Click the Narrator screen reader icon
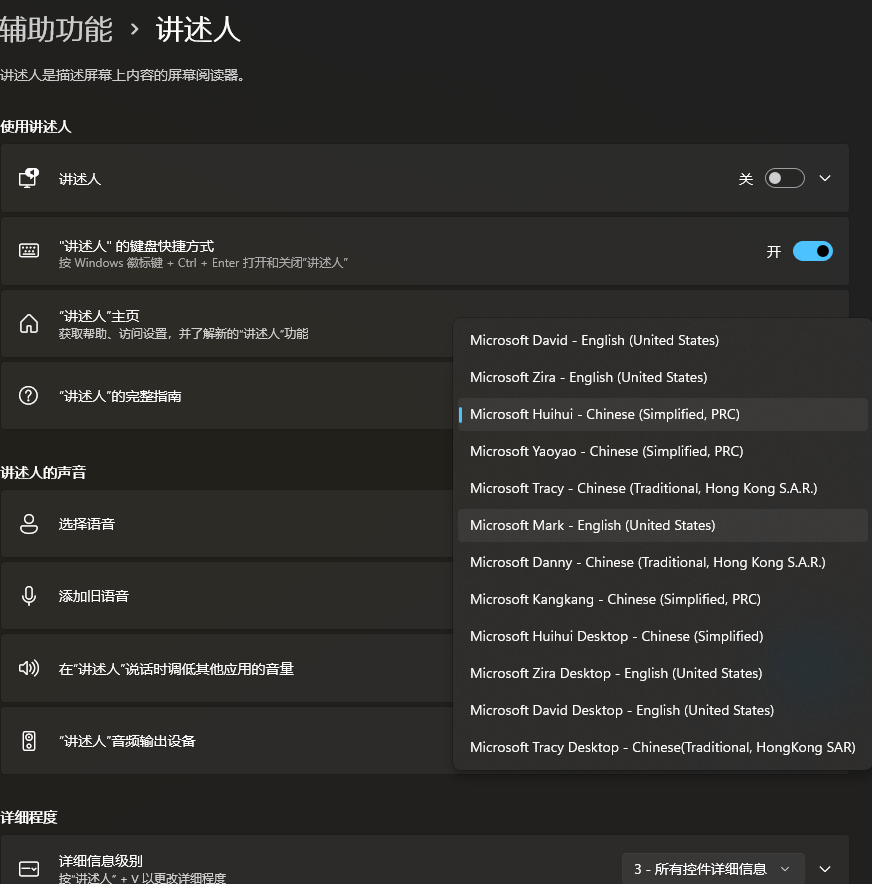Screen dimensions: 872x884 pos(29,178)
